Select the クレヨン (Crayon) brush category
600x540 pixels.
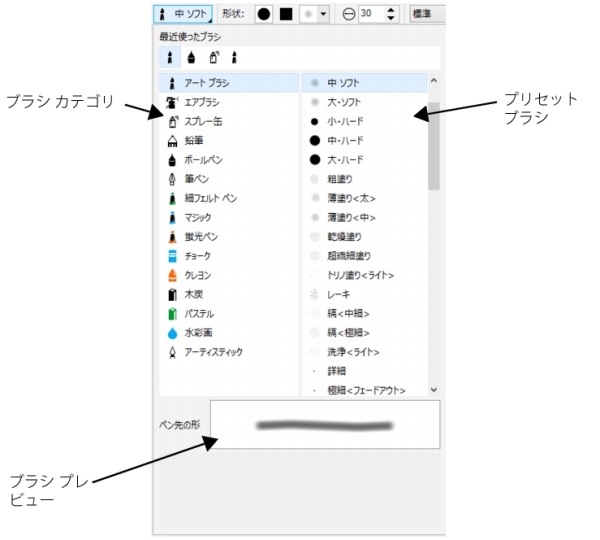tap(197, 275)
